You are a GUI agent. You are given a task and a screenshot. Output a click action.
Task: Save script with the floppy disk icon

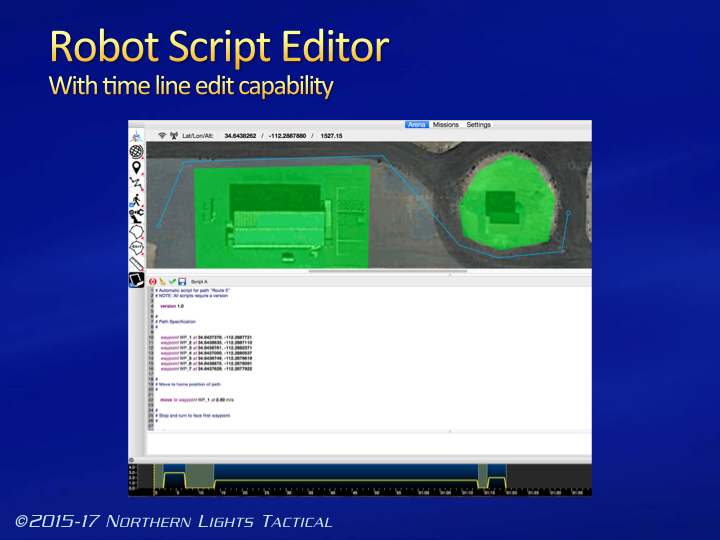tap(182, 282)
